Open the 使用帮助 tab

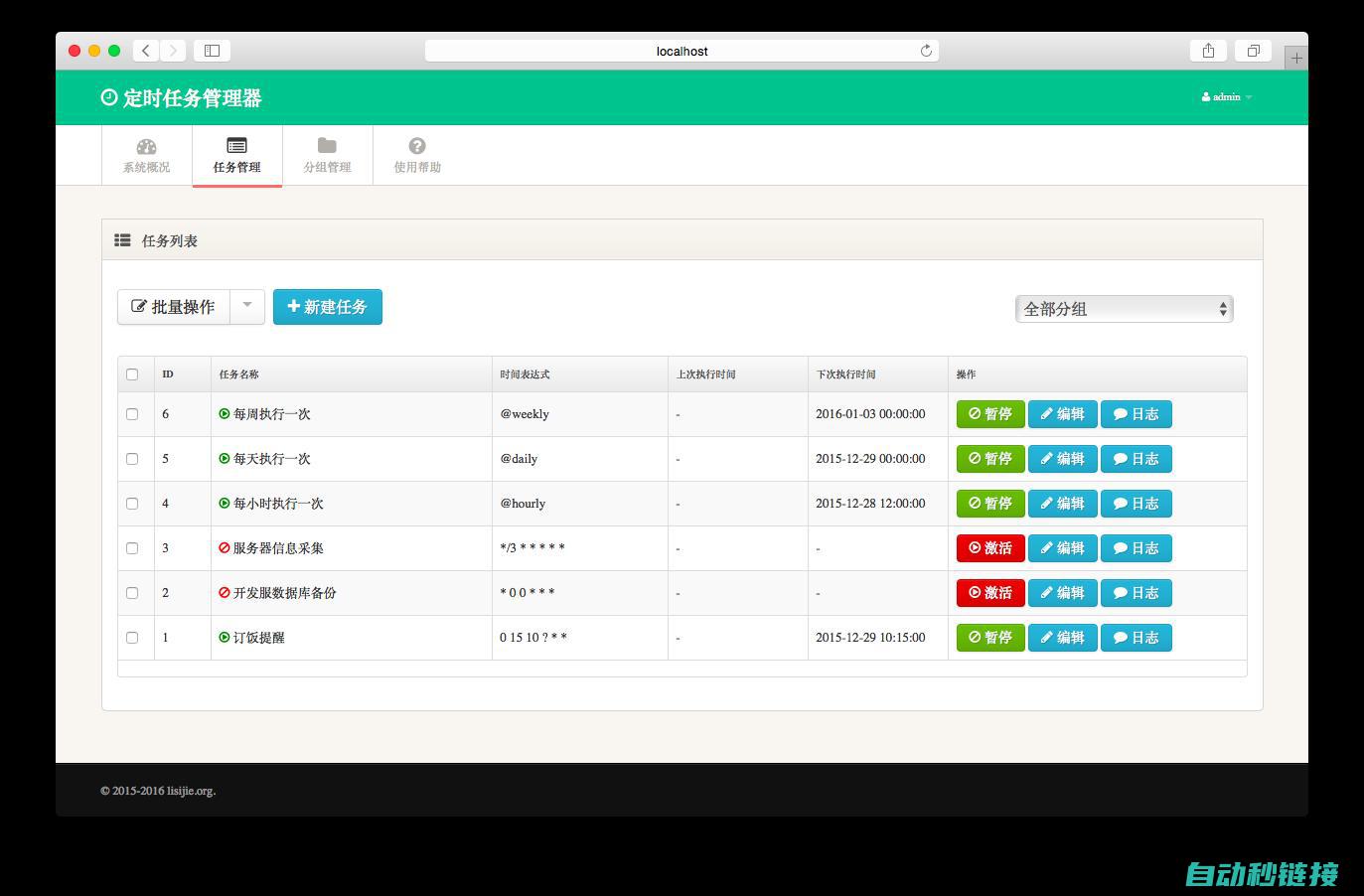pyautogui.click(x=417, y=155)
